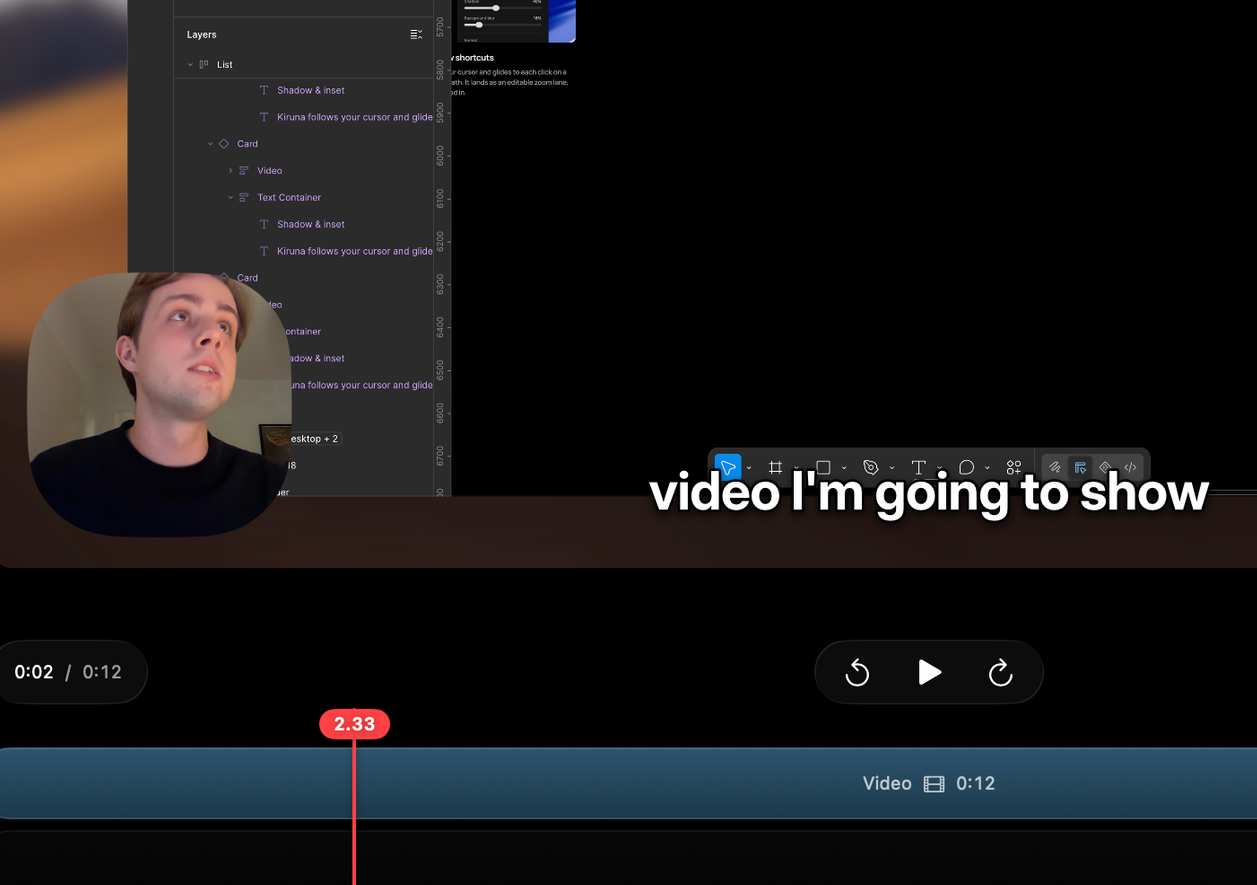Click the Video layer's auto-layout icon
This screenshot has height=885, width=1257.
click(x=244, y=171)
